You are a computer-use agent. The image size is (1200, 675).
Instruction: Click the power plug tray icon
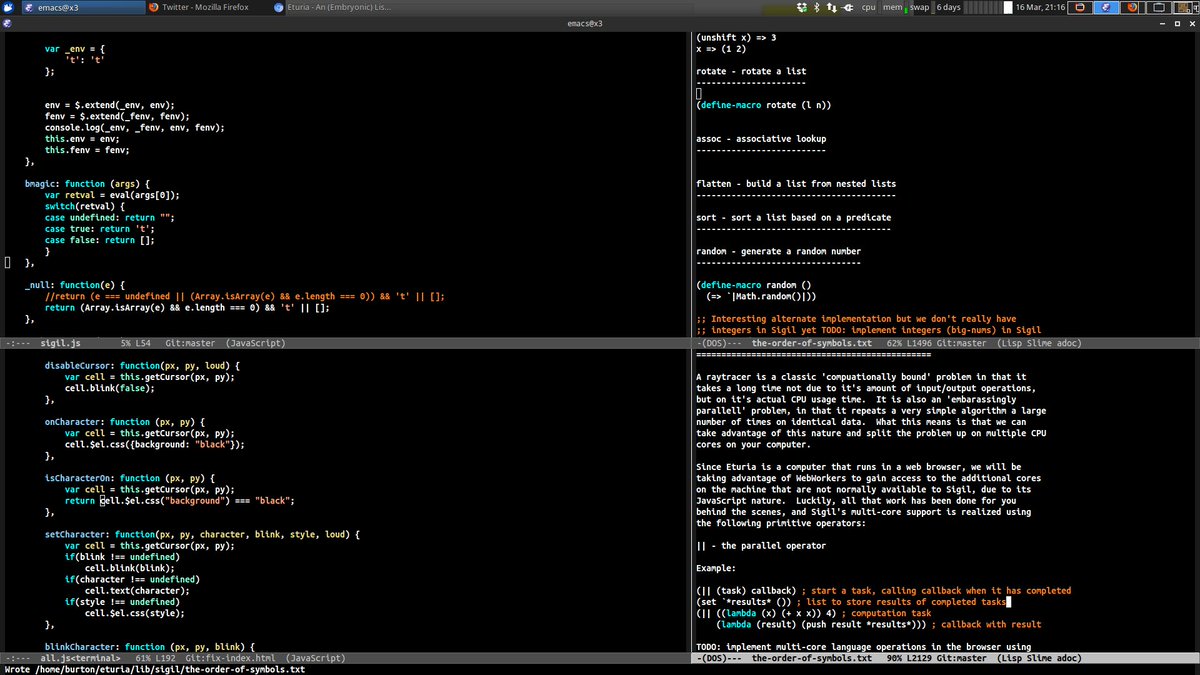point(849,7)
